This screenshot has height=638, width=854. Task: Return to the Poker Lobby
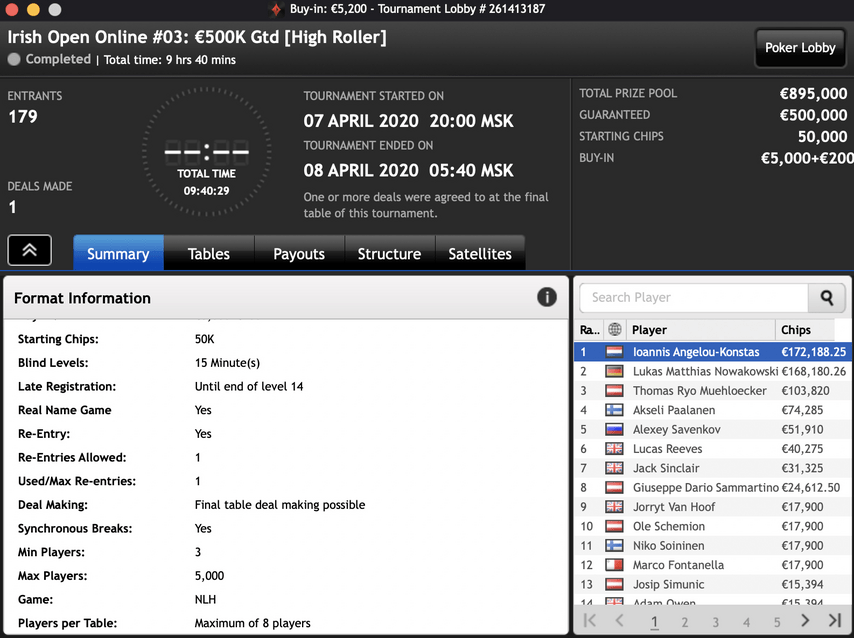[800, 48]
